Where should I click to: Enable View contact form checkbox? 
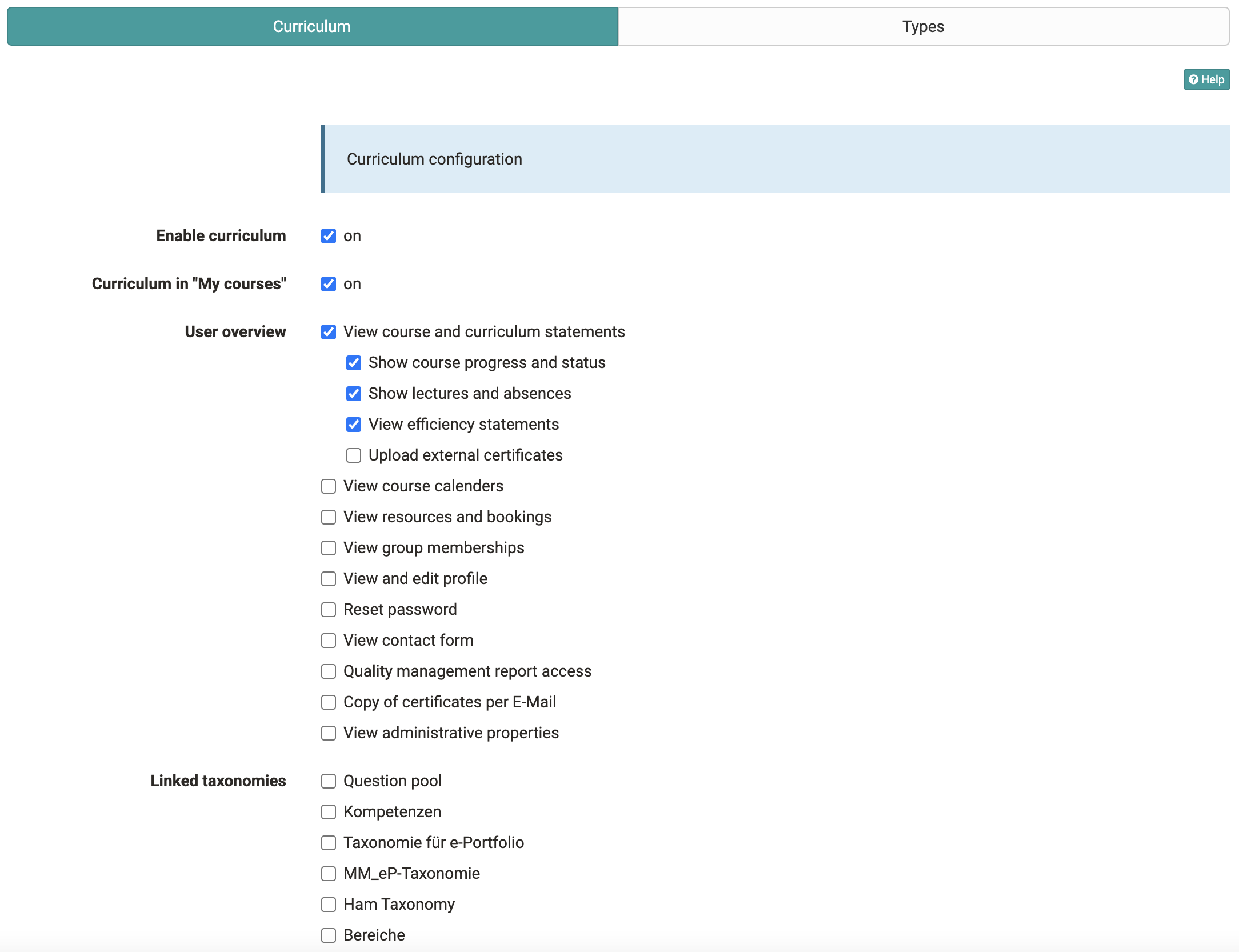329,641
